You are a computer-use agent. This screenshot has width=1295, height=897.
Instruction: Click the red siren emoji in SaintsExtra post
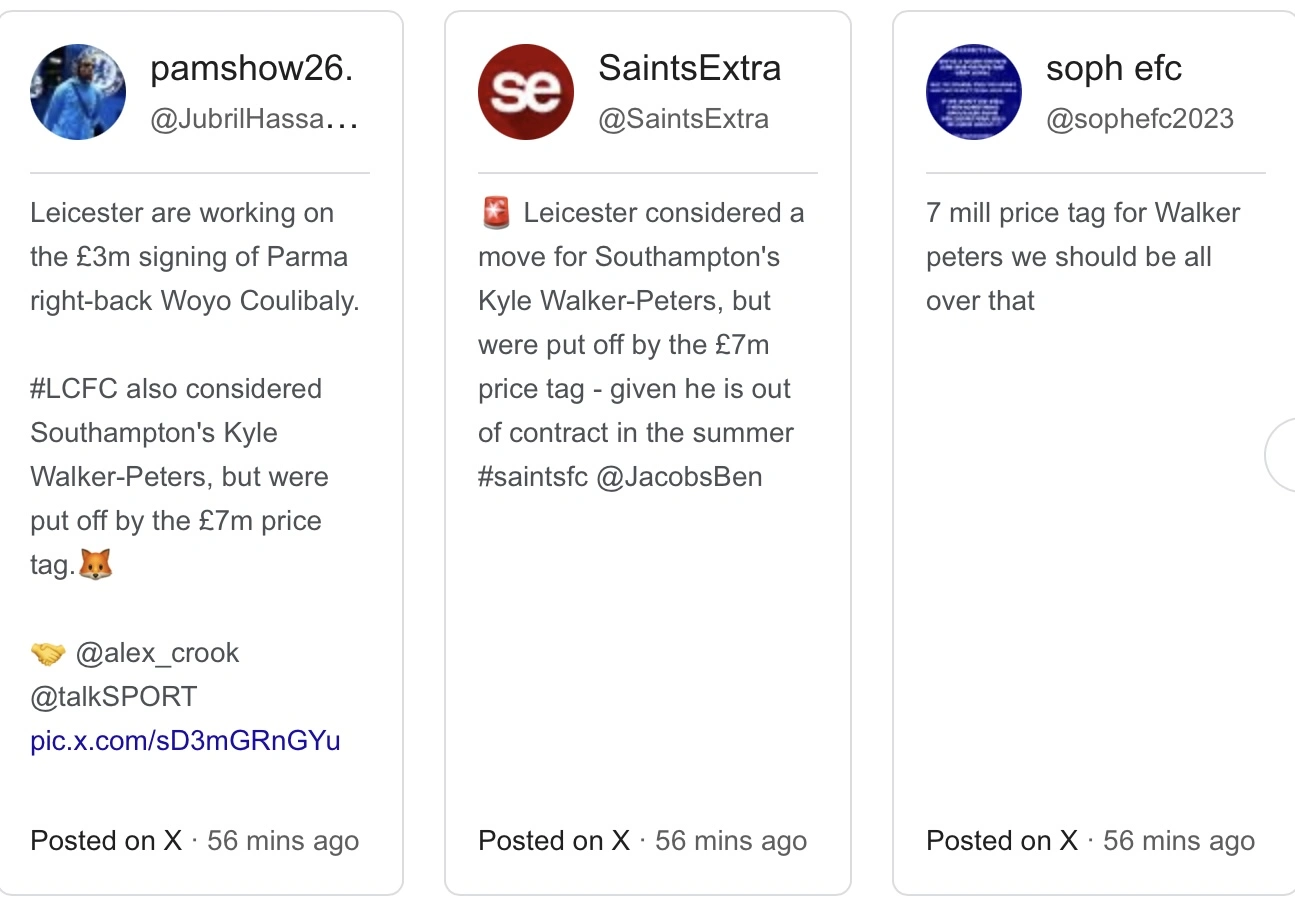coord(495,213)
